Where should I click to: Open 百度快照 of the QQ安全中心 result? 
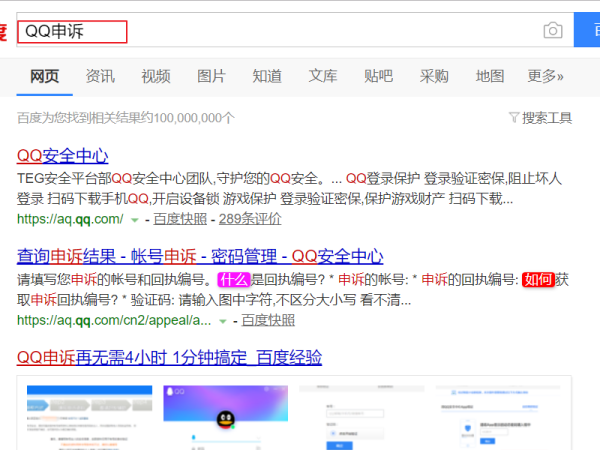(x=180, y=219)
